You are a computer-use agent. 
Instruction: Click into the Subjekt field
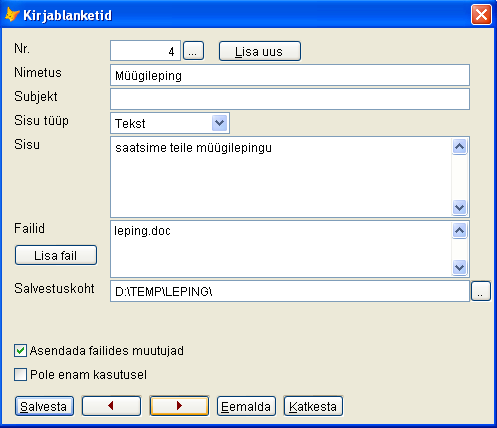pos(290,99)
